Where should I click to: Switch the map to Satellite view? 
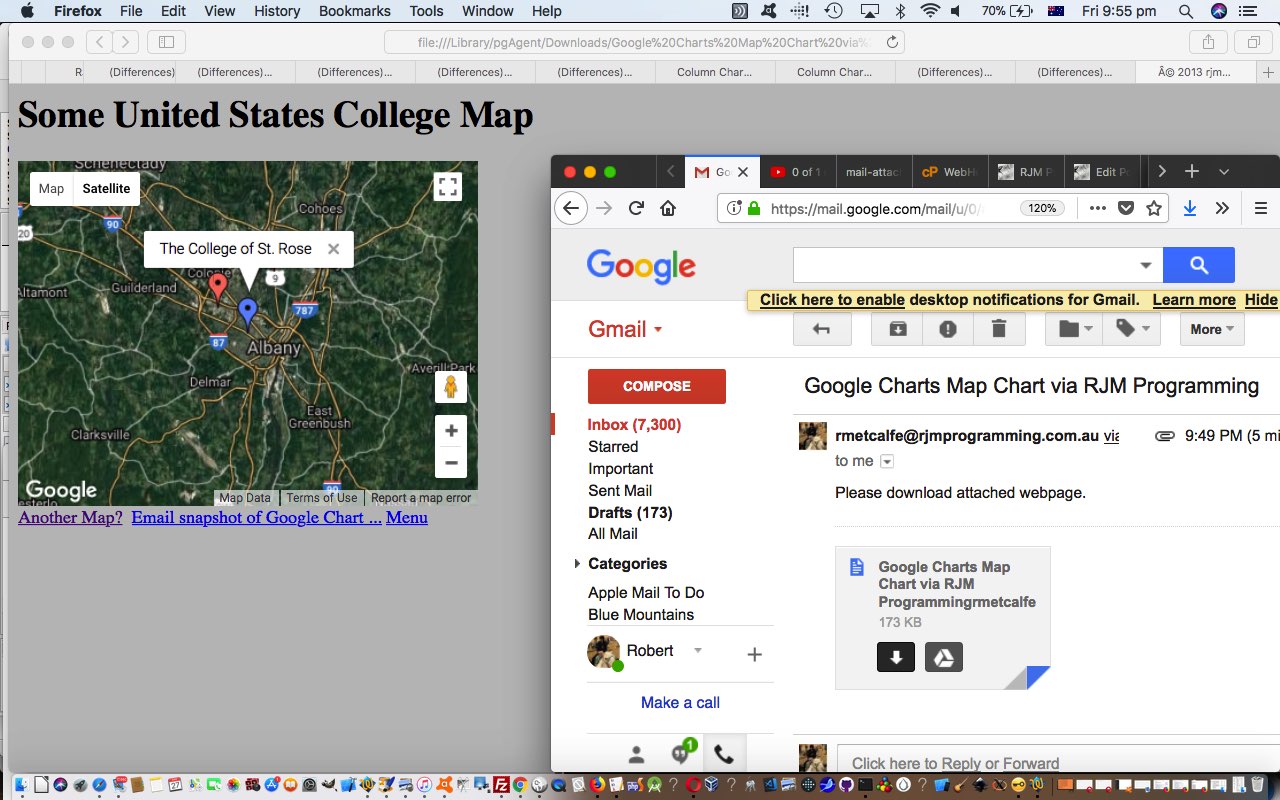[106, 189]
